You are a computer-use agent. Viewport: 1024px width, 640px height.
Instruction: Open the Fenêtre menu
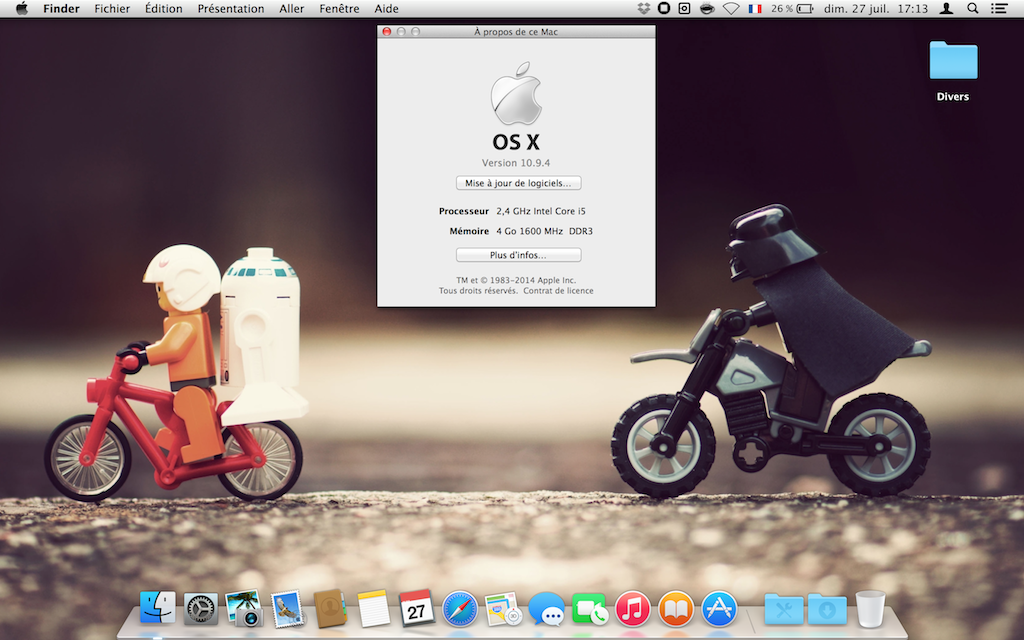click(x=339, y=8)
